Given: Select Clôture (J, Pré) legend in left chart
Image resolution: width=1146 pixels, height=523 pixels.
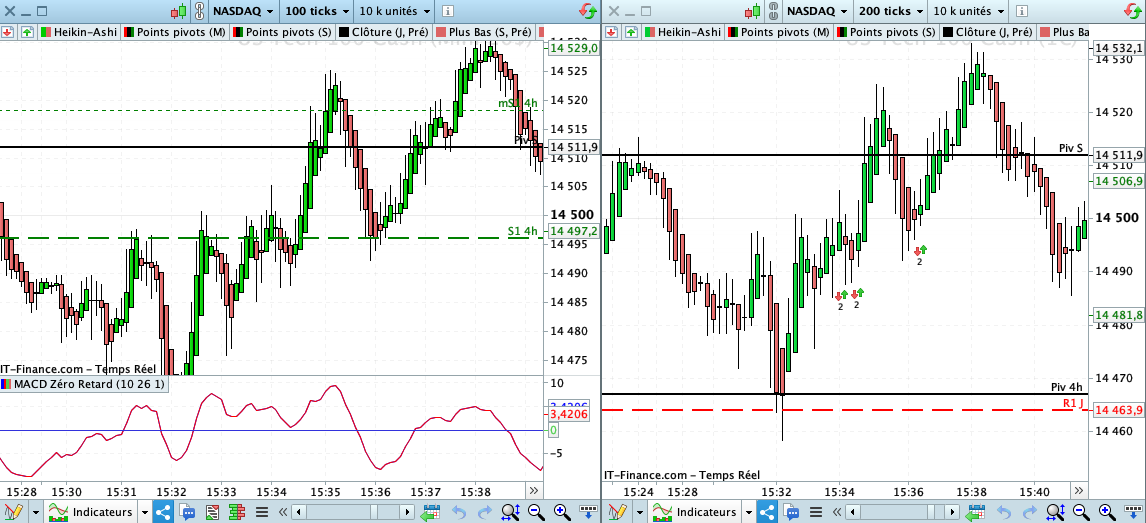Looking at the screenshot, I should [x=384, y=32].
